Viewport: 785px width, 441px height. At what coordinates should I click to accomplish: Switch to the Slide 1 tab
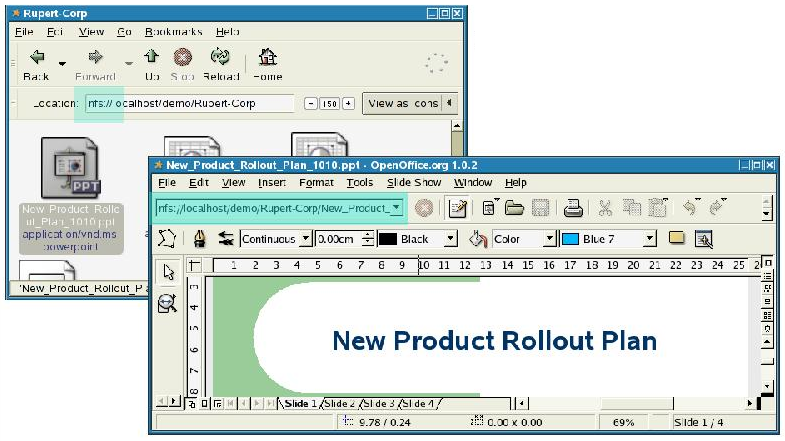pyautogui.click(x=300, y=403)
